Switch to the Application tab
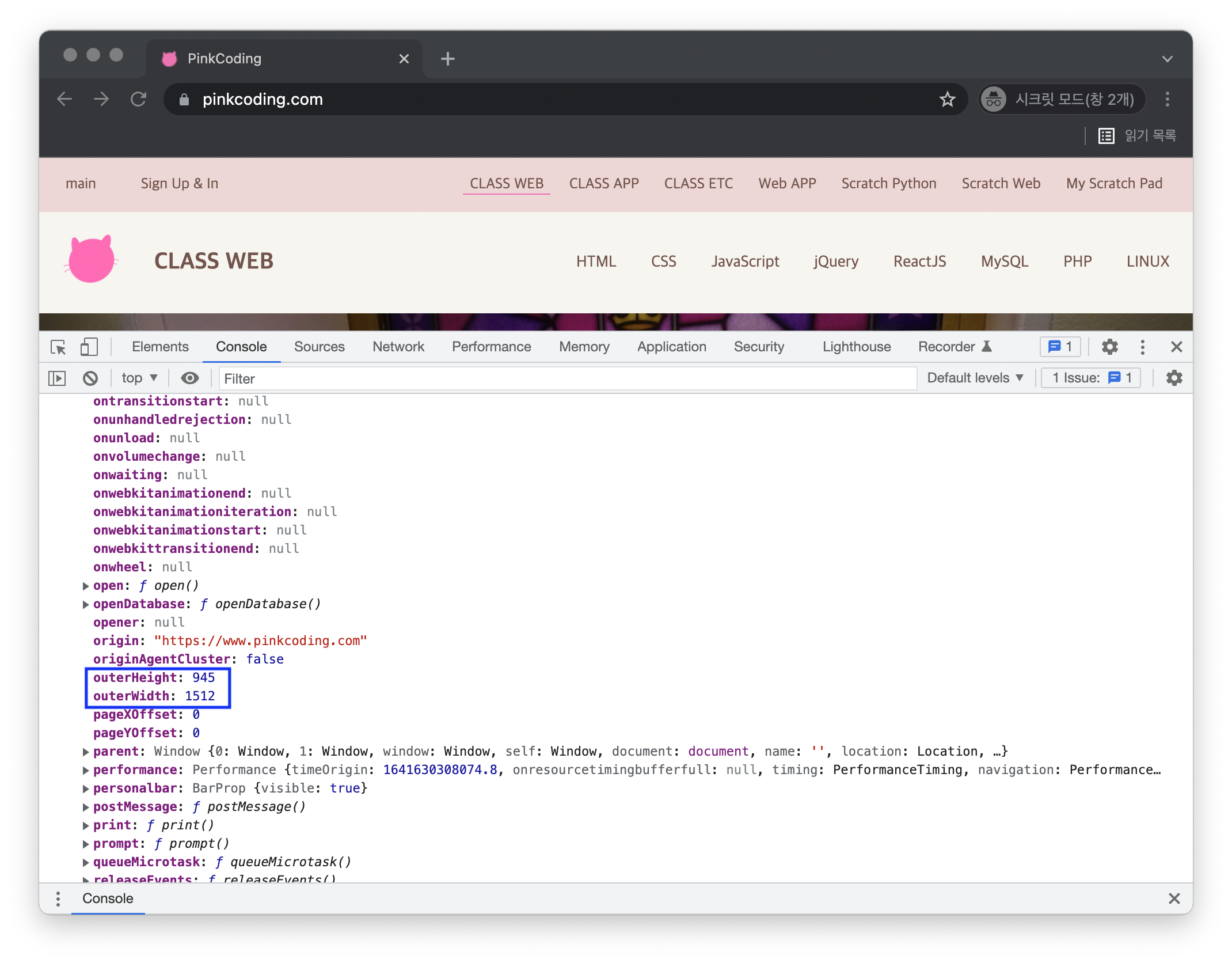Screen dimensions: 1232x963 [x=672, y=347]
